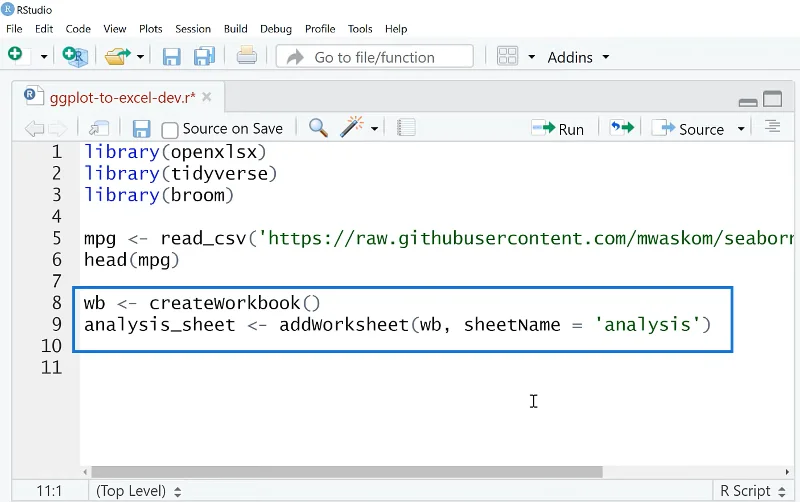Image resolution: width=800 pixels, height=502 pixels.
Task: Click line number 11 in gutter
Action: (x=52, y=367)
